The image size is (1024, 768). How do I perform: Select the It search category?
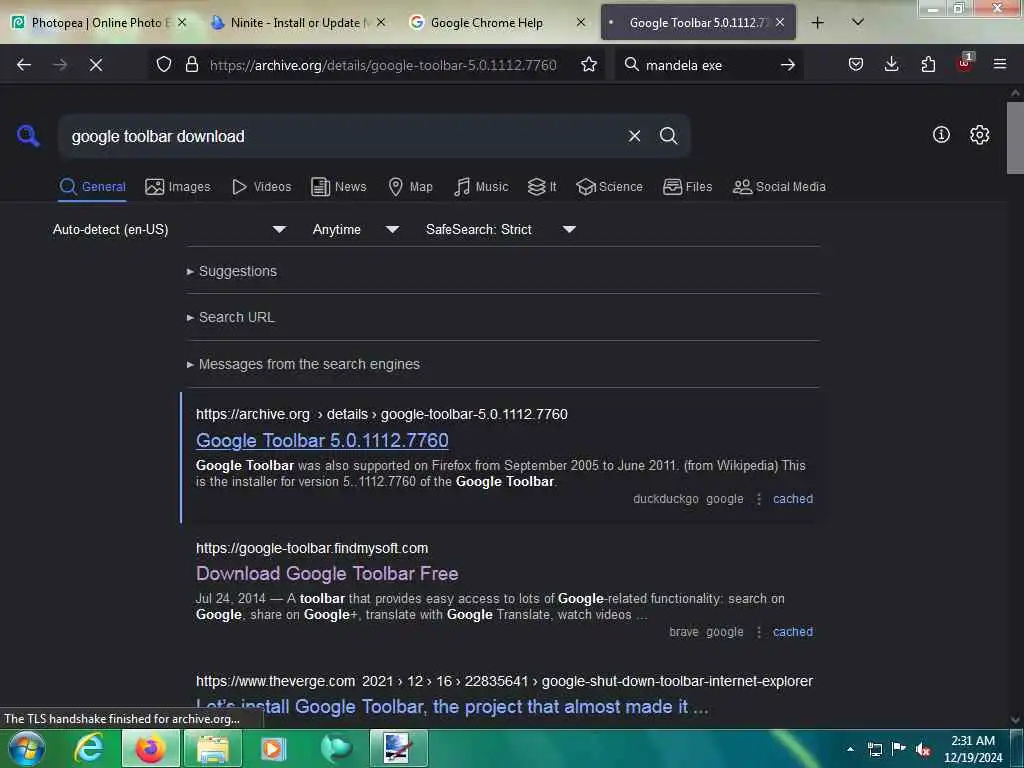tap(541, 187)
